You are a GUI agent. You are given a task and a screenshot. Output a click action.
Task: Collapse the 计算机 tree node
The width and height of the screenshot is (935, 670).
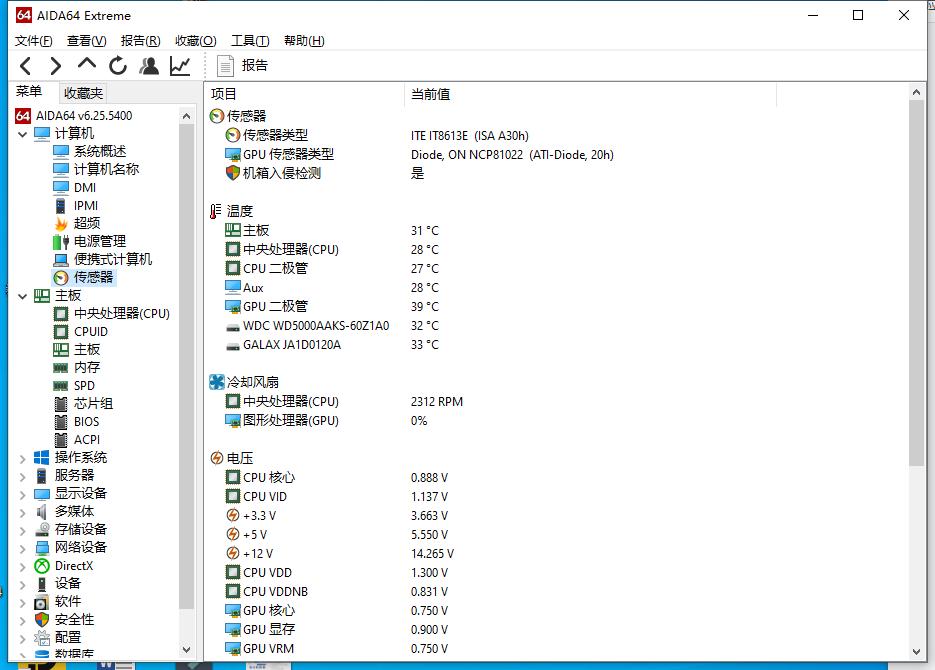pos(22,132)
